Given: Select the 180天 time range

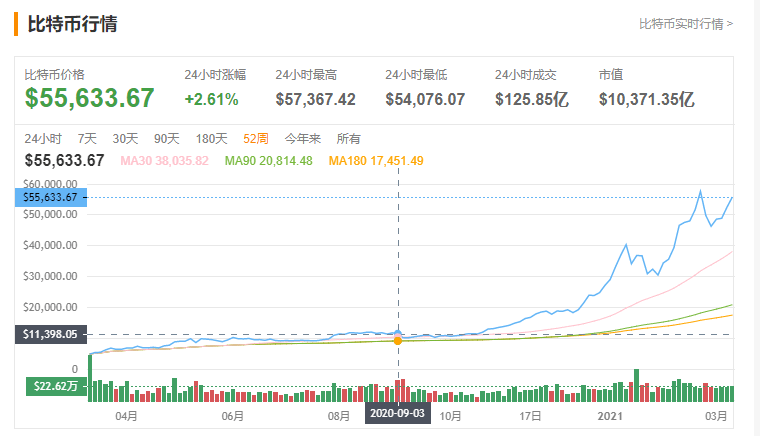Looking at the screenshot, I should click(x=211, y=139).
